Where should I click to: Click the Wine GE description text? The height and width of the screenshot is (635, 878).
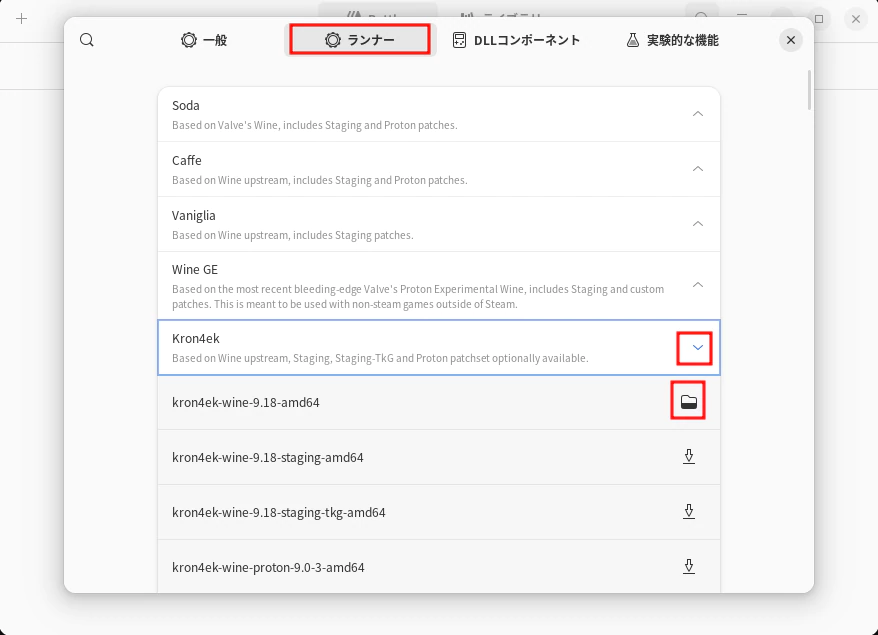[417, 296]
